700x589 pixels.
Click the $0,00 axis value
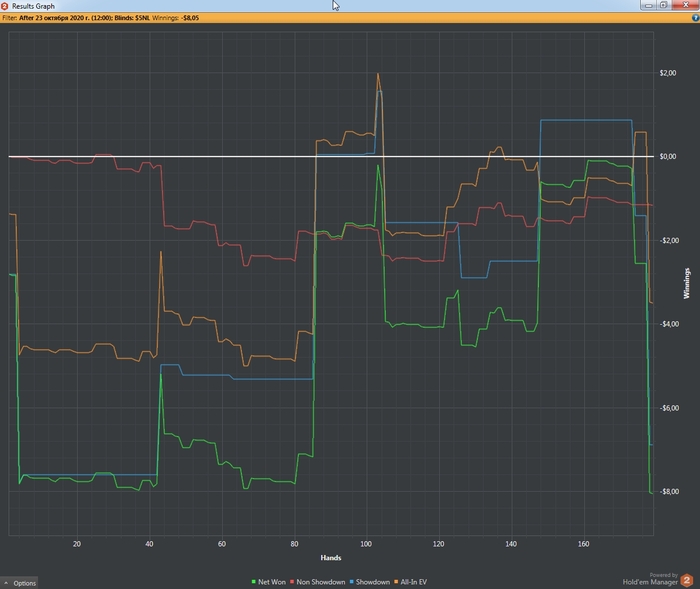point(668,156)
